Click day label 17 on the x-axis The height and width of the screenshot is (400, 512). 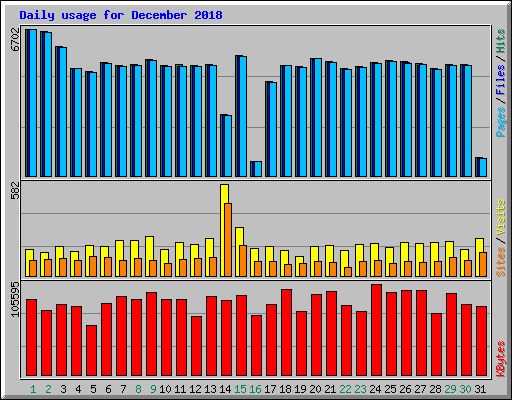point(270,389)
